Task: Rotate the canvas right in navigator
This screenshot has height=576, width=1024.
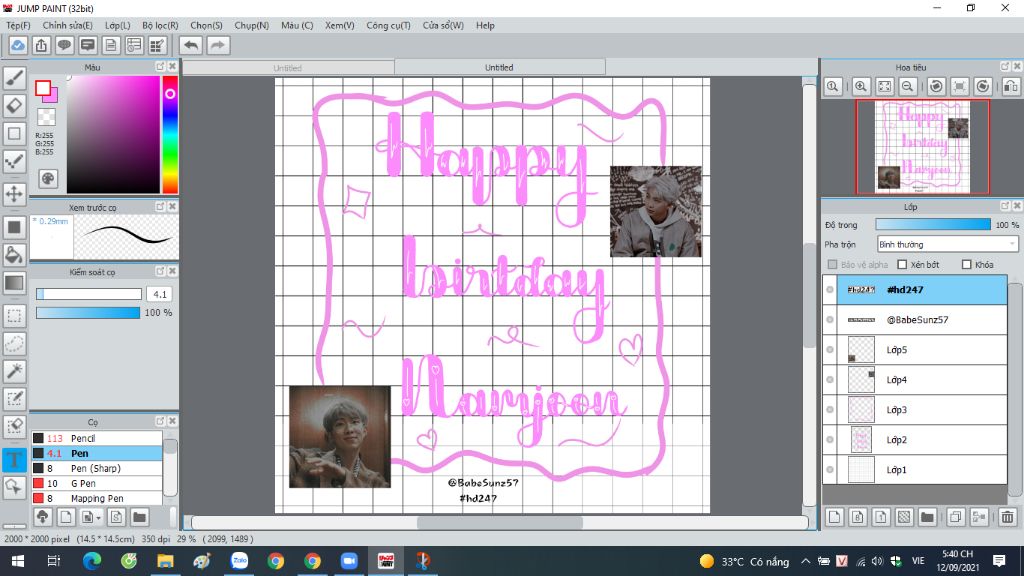Action: [x=983, y=86]
